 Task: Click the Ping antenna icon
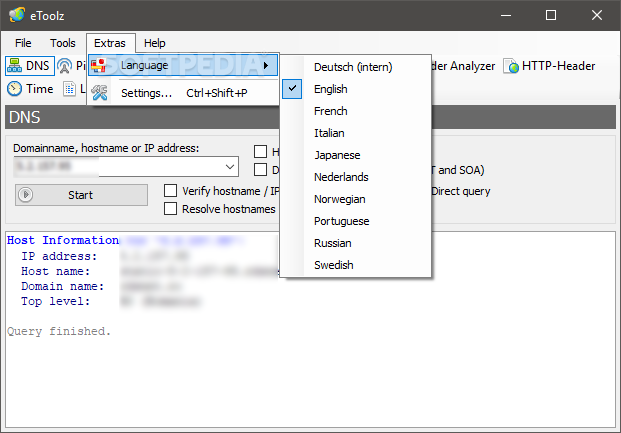point(65,66)
